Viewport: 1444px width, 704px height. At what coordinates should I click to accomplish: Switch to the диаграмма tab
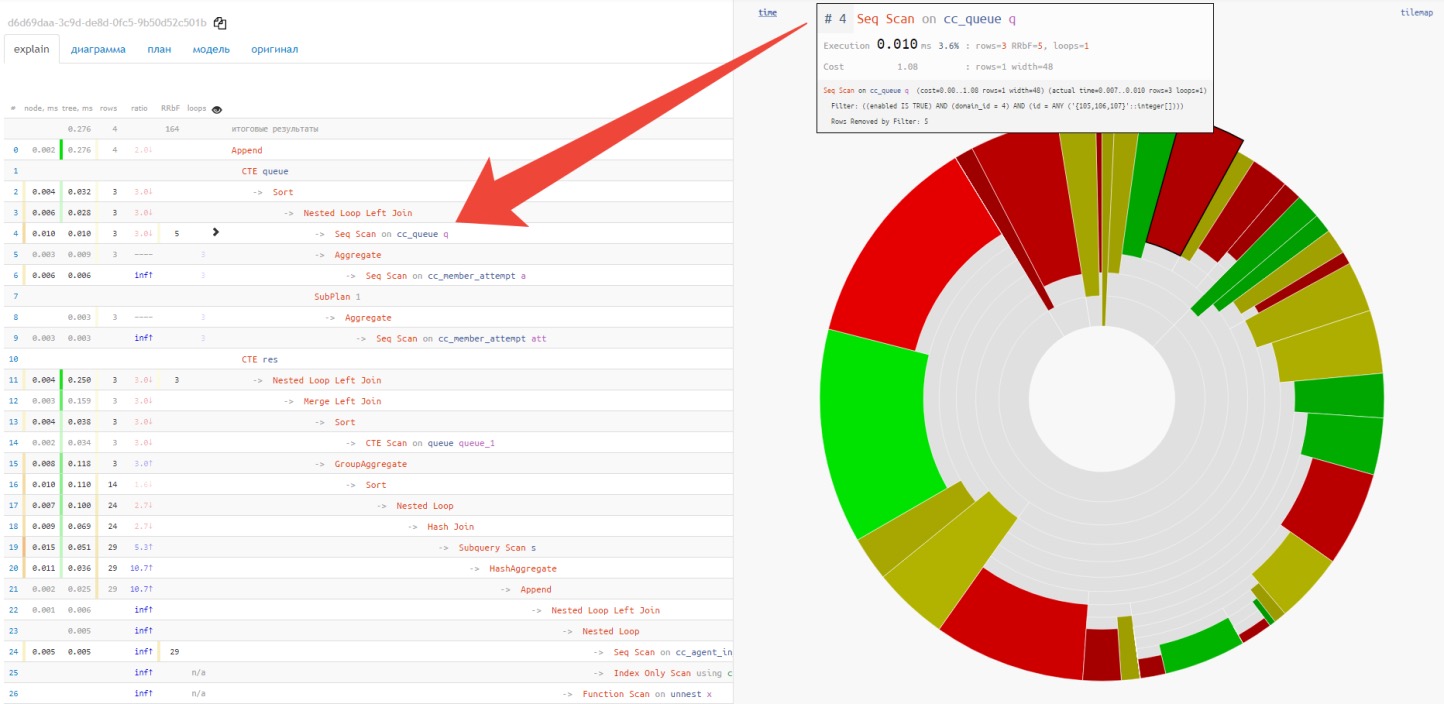click(98, 49)
